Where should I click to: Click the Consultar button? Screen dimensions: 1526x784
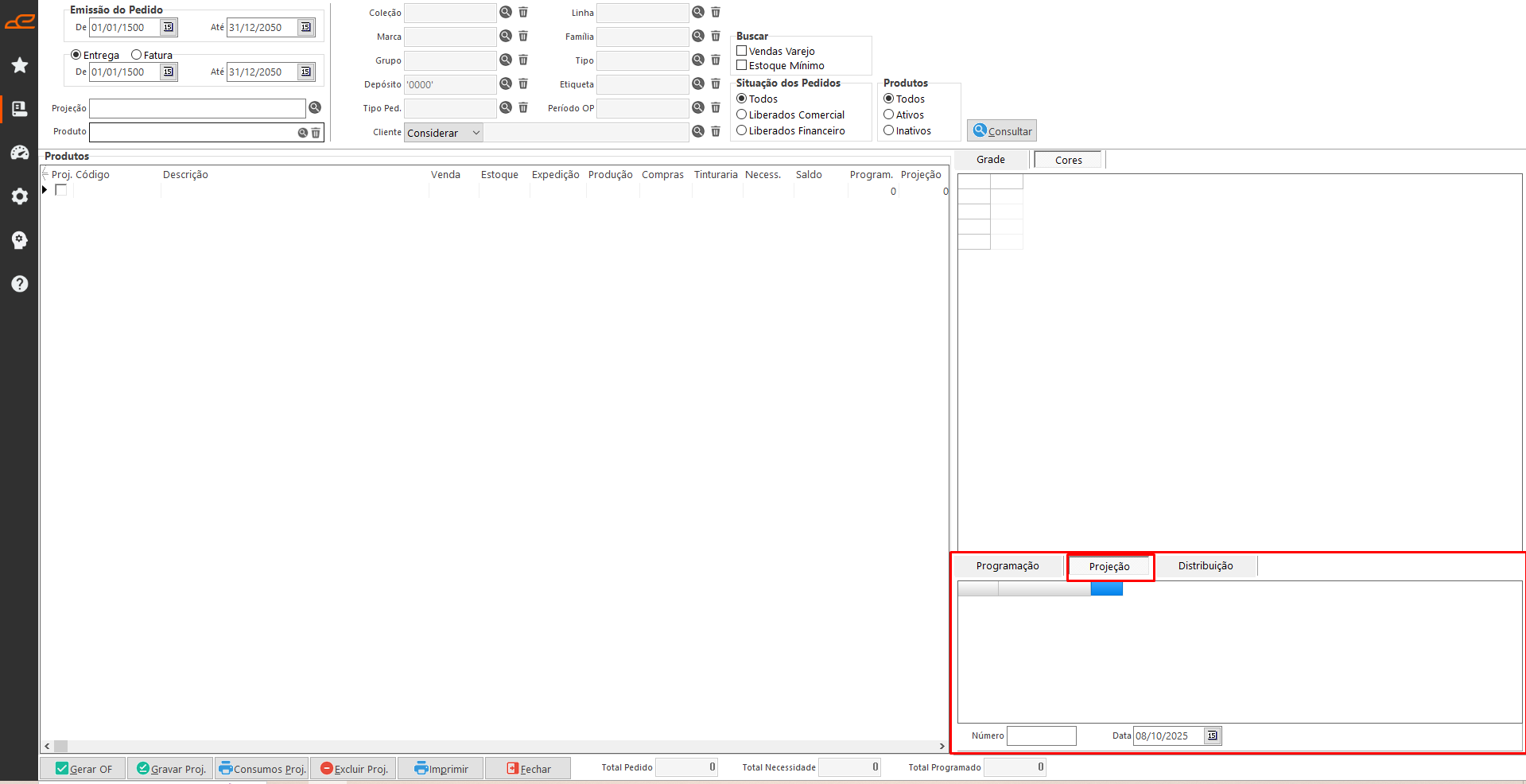[1002, 131]
